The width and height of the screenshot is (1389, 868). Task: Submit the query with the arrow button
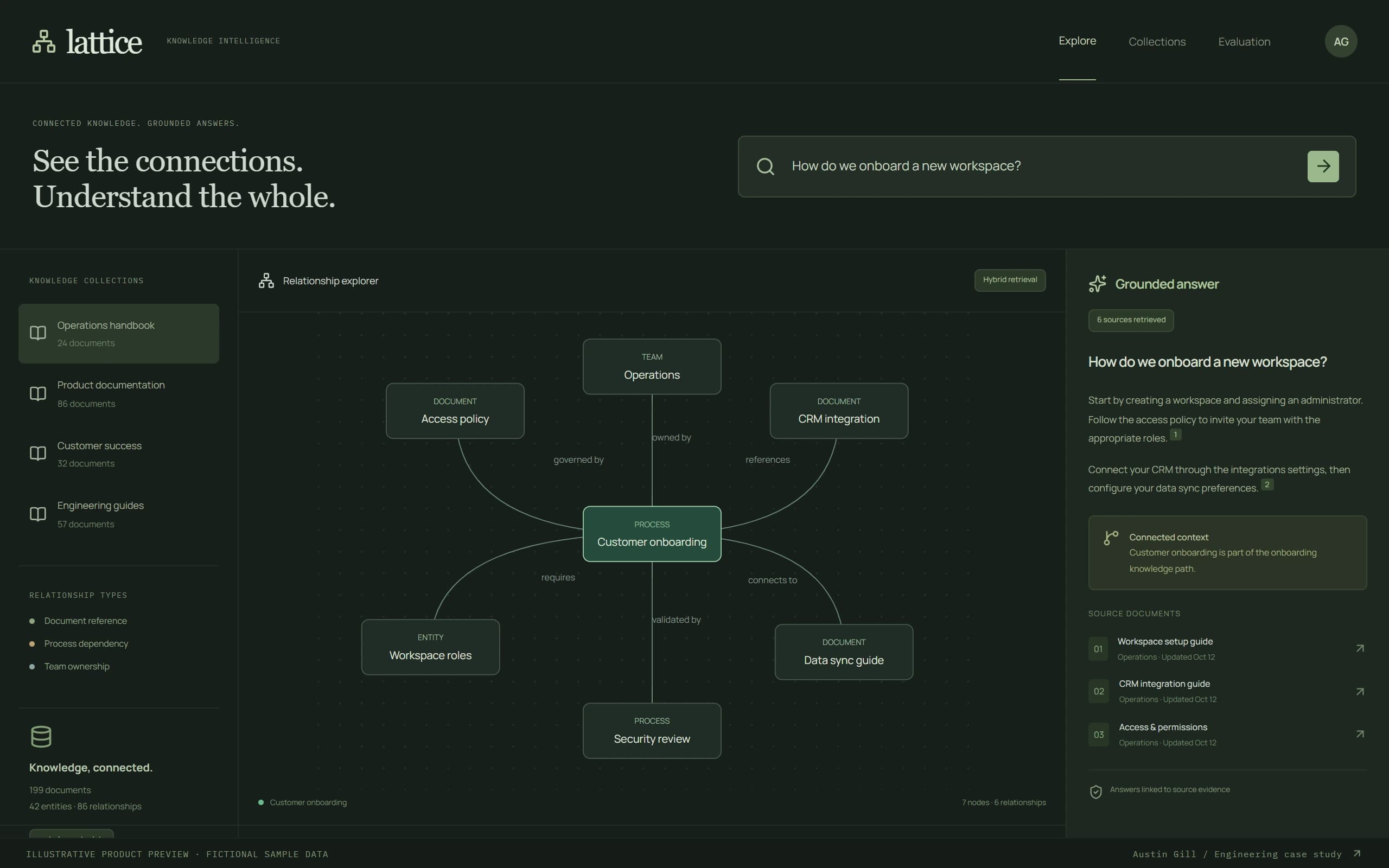[1323, 167]
